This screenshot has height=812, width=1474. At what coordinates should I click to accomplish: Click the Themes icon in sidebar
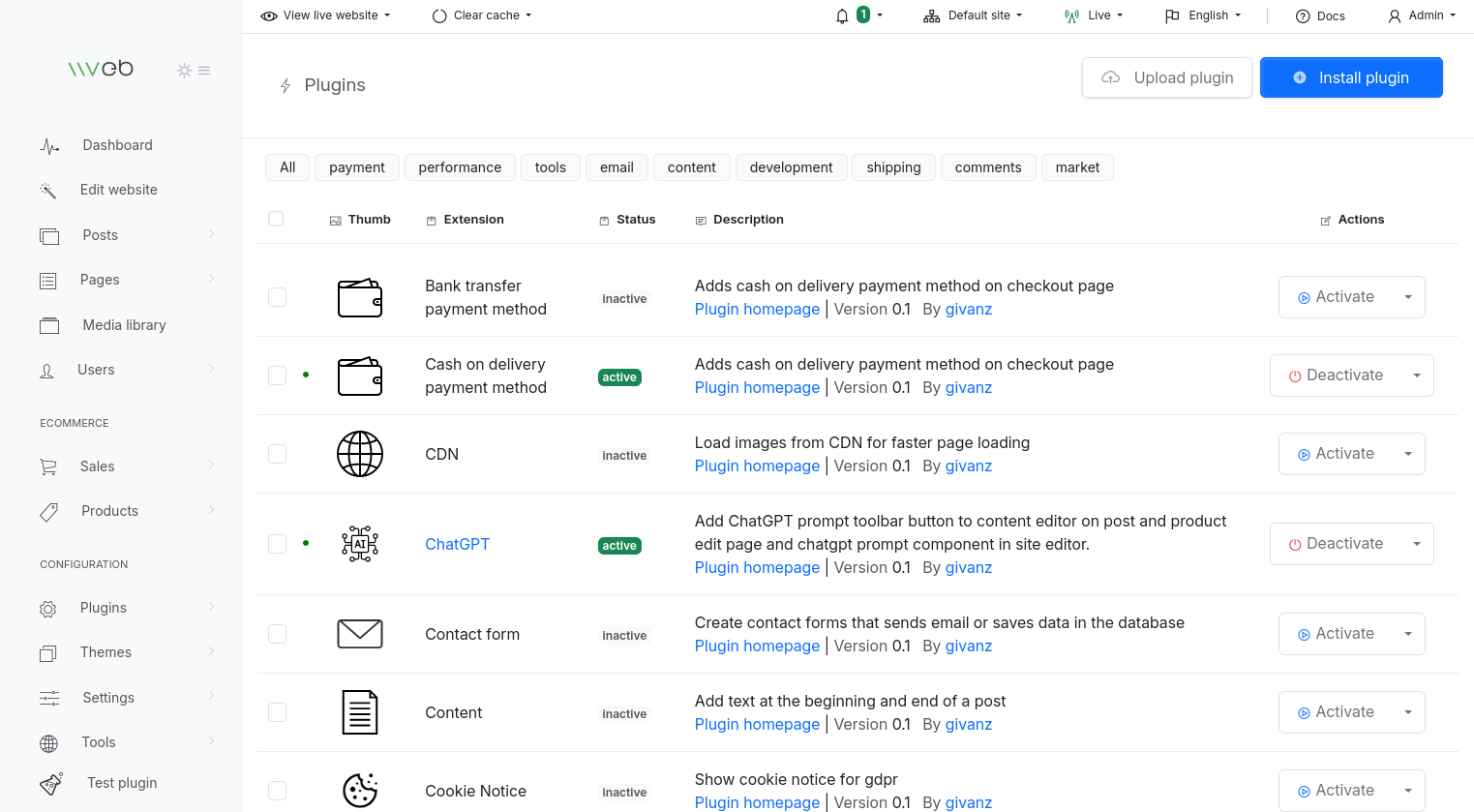coord(48,653)
